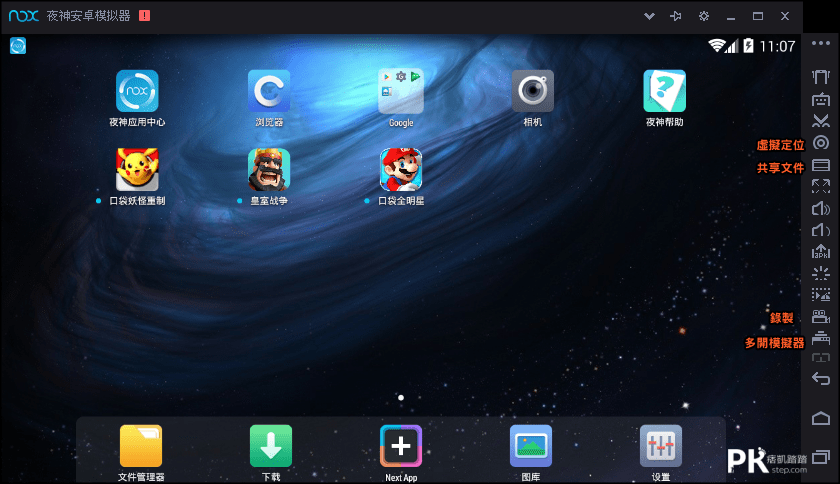Open the 设置 Android settings app in dock
The image size is (840, 484).
[661, 446]
